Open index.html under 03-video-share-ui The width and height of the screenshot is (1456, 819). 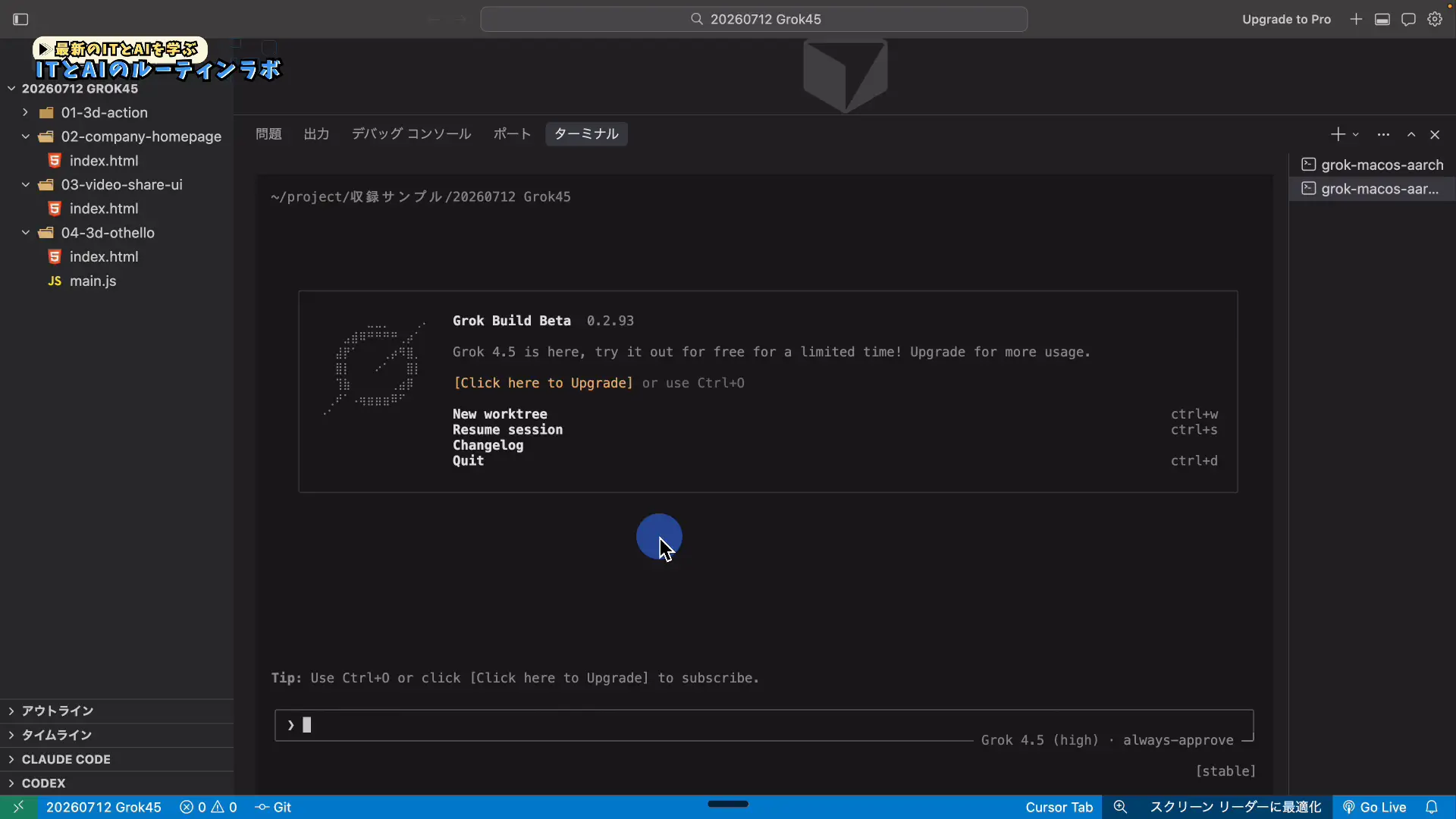tap(117, 209)
